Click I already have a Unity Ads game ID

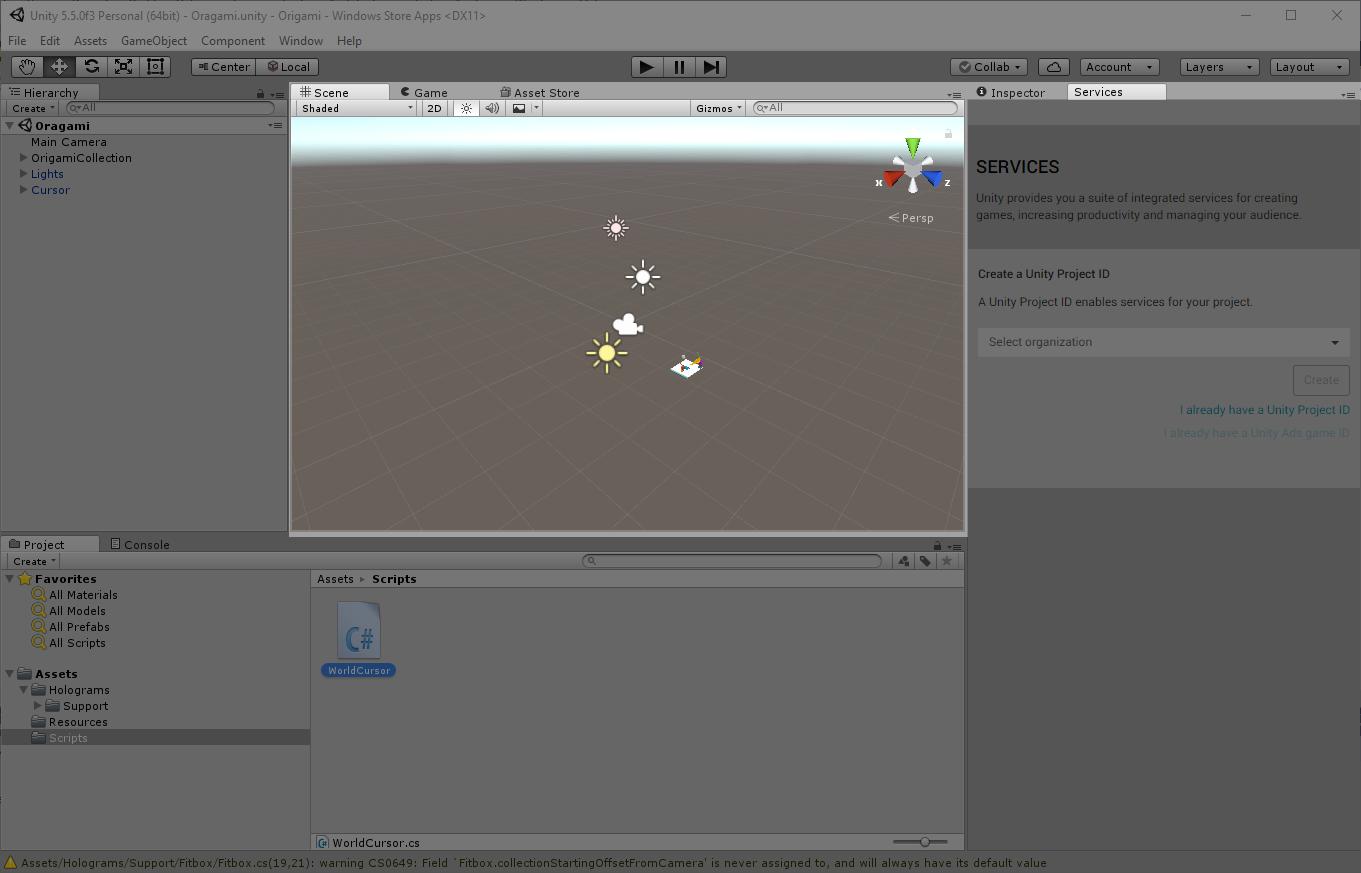(1257, 433)
